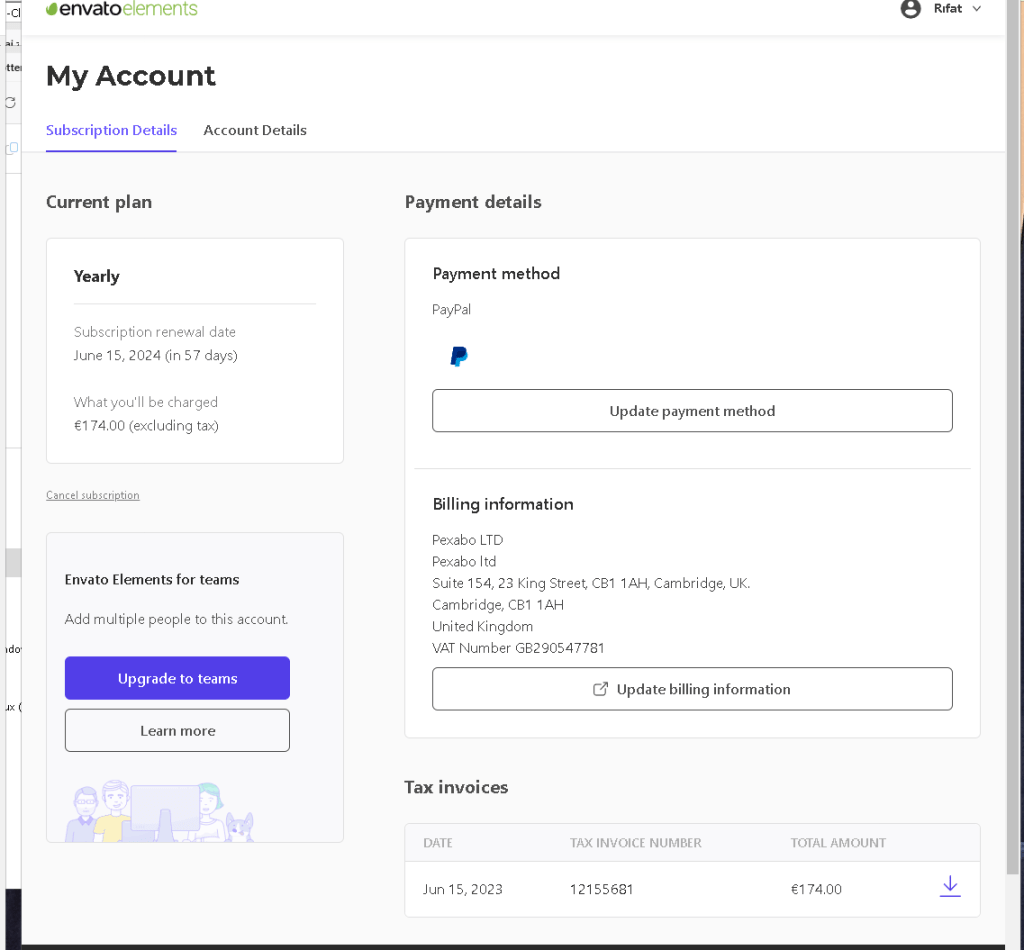Click the Cancel subscription link
Screen dimensions: 1024x950
tap(93, 495)
